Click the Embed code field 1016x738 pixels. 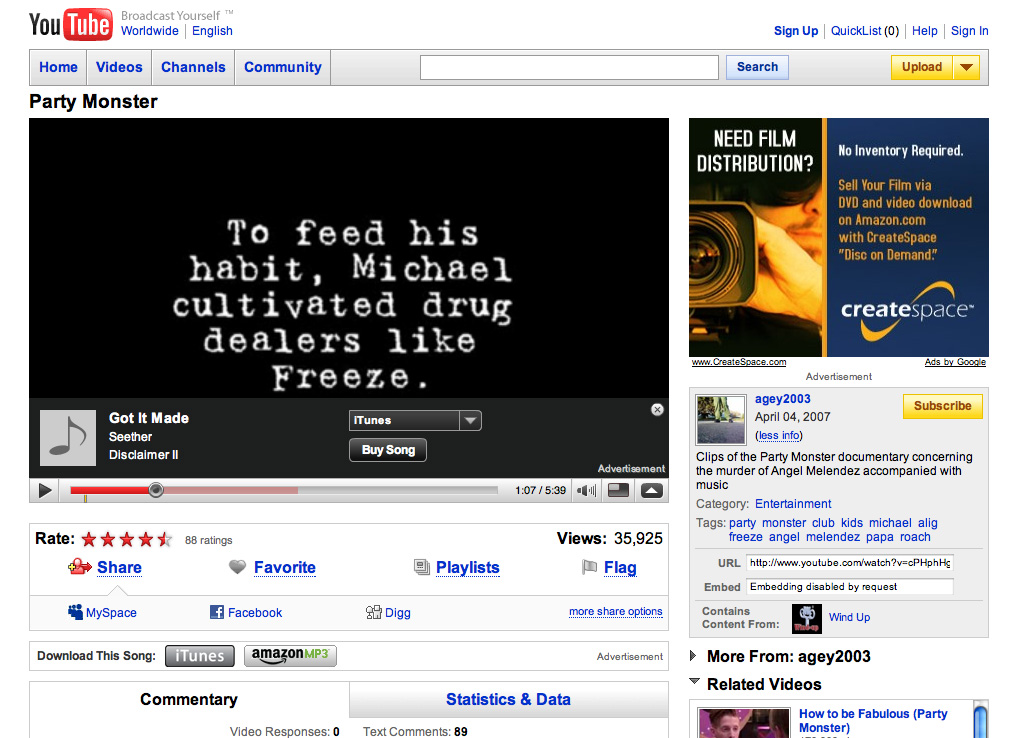pyautogui.click(x=849, y=587)
